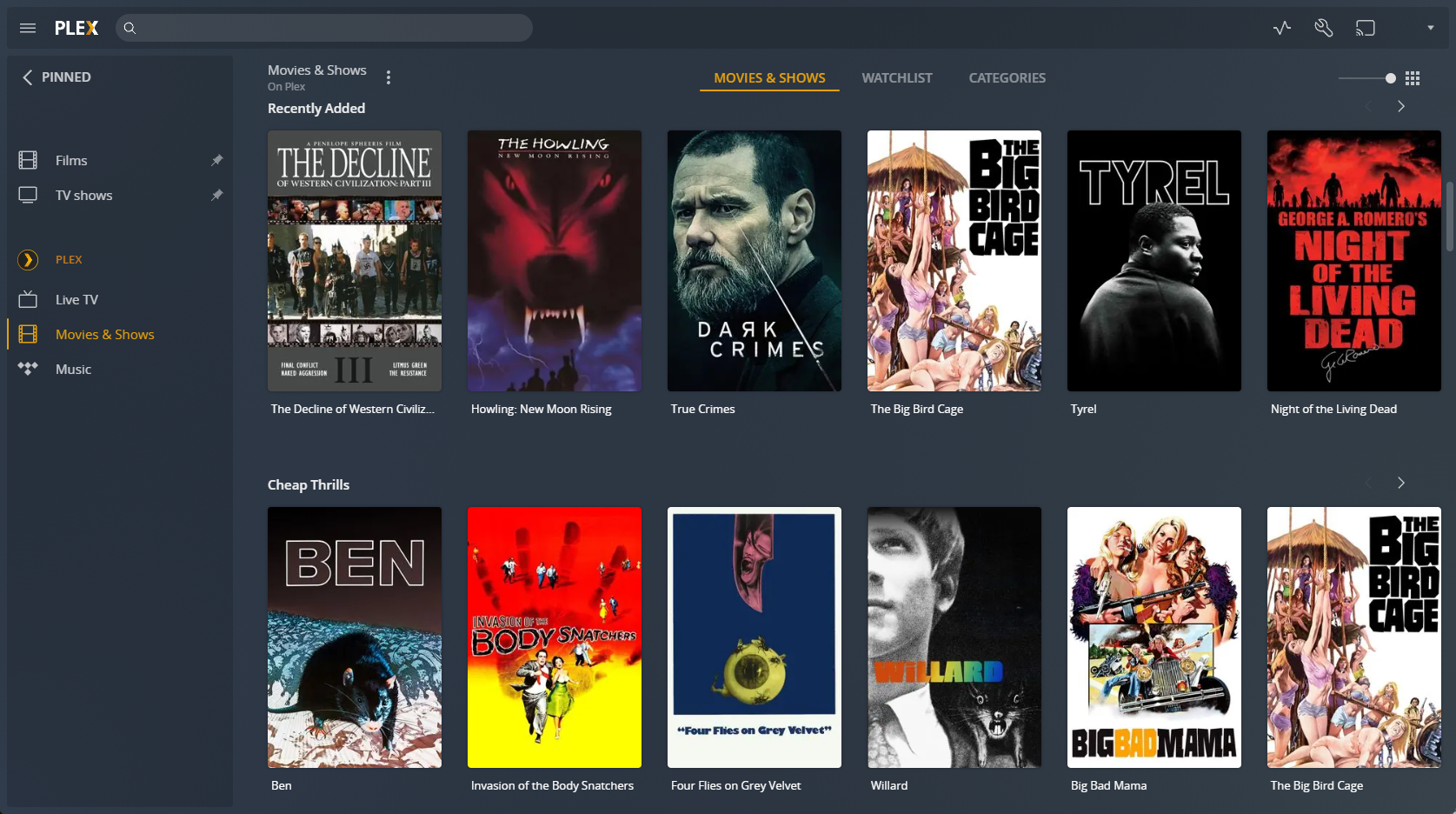Open Night of the Living Dead poster
The height and width of the screenshot is (814, 1456).
(x=1354, y=261)
